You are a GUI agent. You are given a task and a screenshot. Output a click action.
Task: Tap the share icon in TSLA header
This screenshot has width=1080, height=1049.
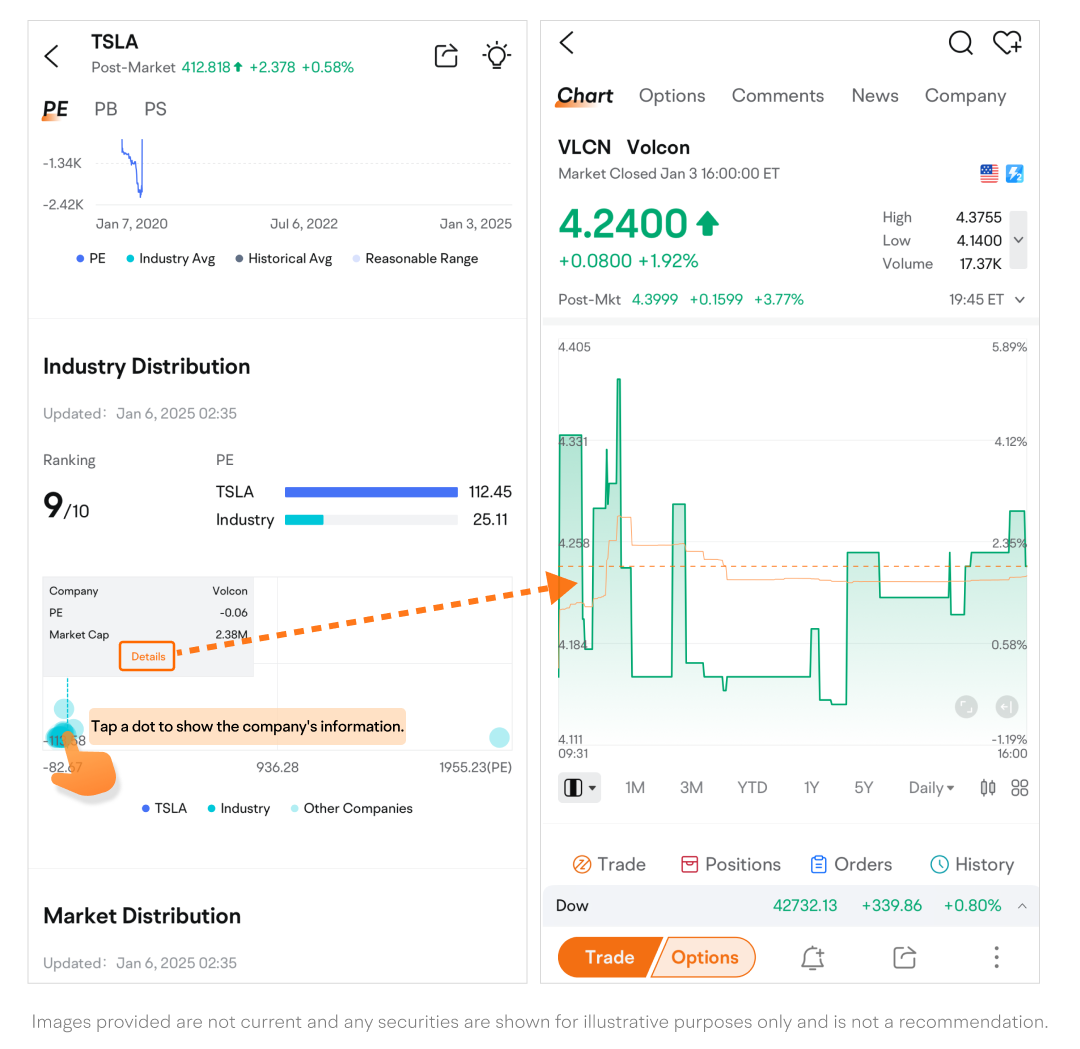click(x=446, y=56)
